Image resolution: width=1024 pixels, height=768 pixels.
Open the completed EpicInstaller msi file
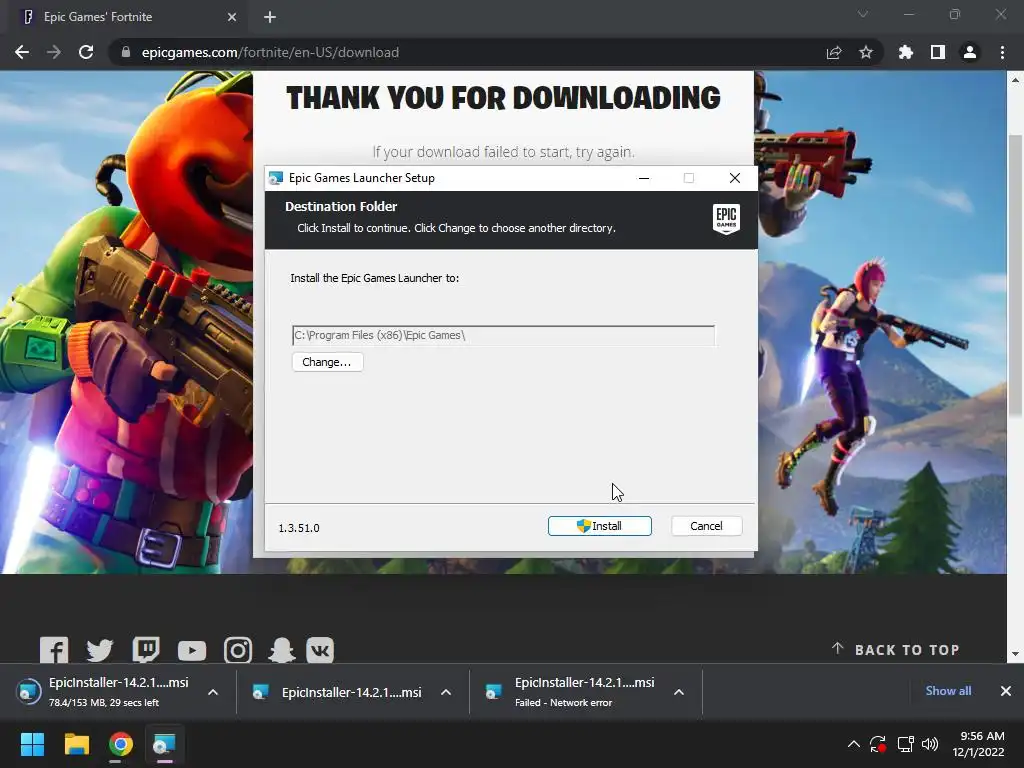point(337,692)
